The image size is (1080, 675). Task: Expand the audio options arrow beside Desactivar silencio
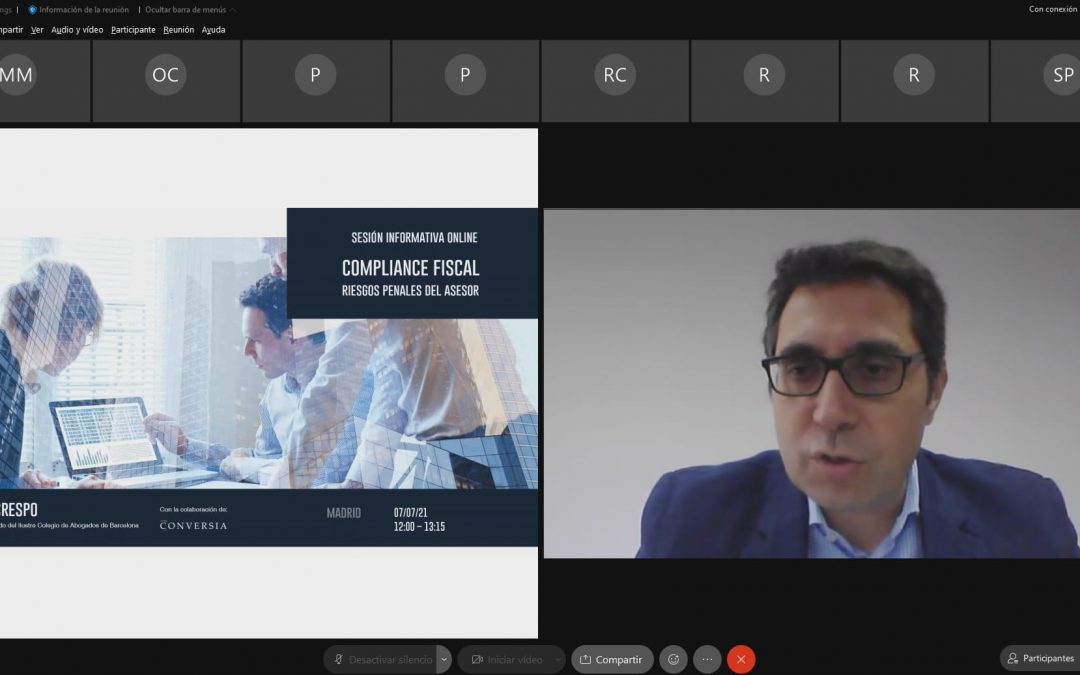click(444, 659)
